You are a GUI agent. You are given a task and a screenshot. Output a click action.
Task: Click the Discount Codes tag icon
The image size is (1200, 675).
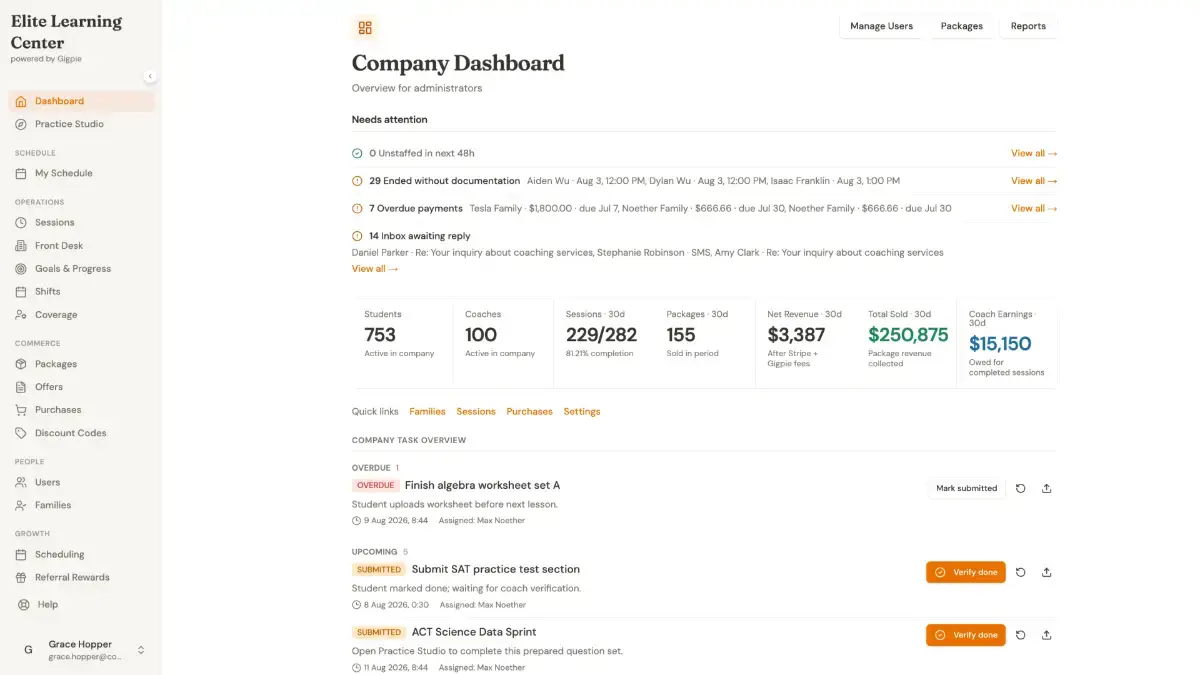pos(21,433)
